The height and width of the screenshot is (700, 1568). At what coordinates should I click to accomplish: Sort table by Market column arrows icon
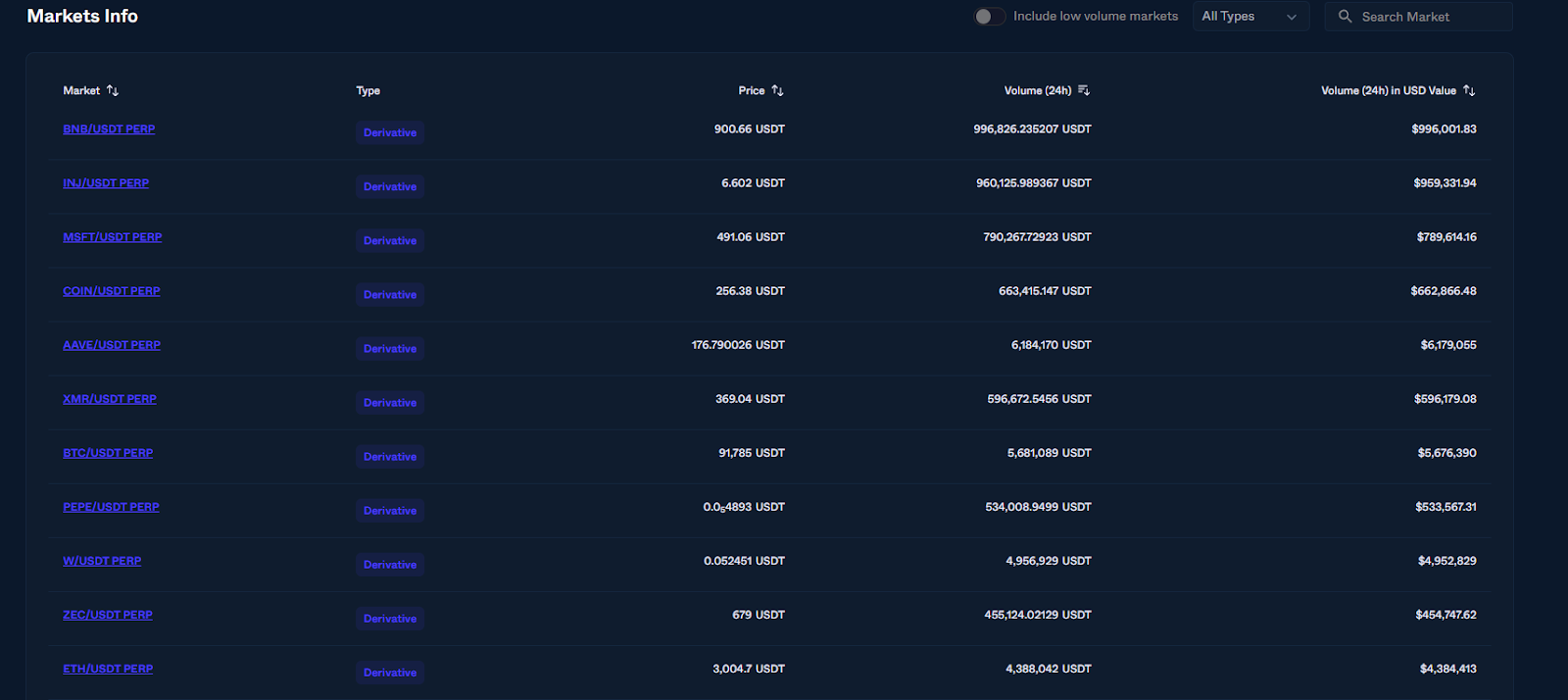113,91
